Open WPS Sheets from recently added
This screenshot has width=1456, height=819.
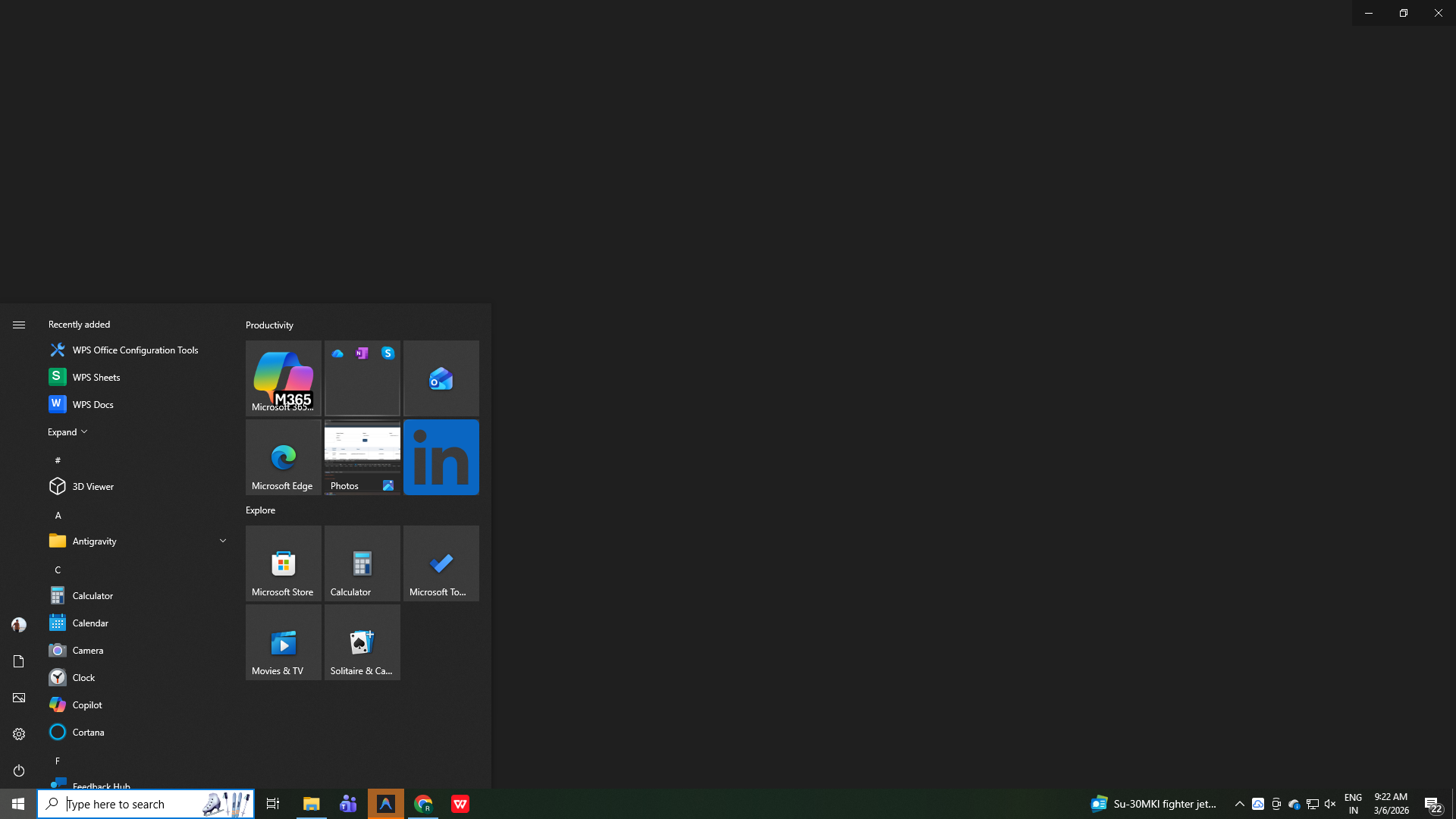coord(96,377)
